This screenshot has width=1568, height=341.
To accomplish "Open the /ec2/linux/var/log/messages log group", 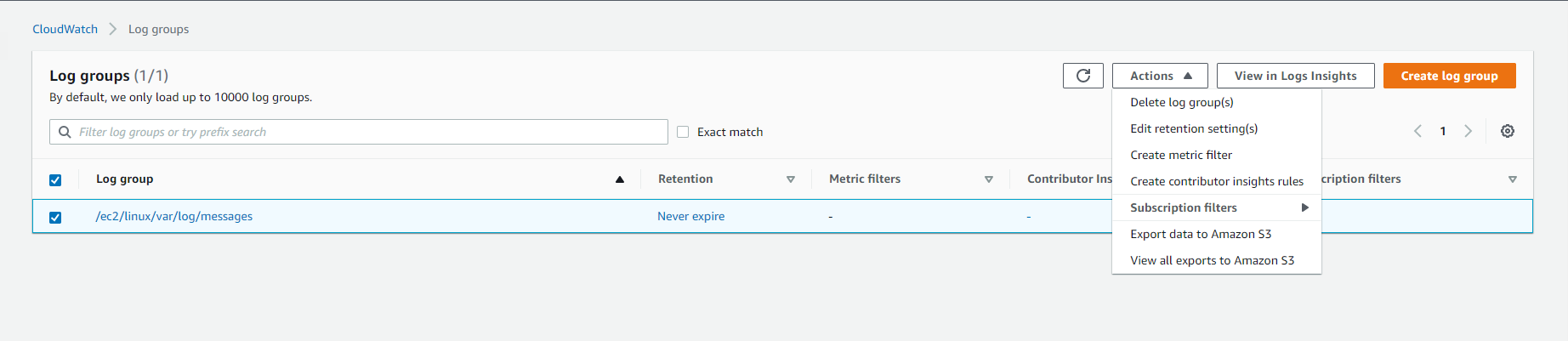I will click(x=174, y=216).
